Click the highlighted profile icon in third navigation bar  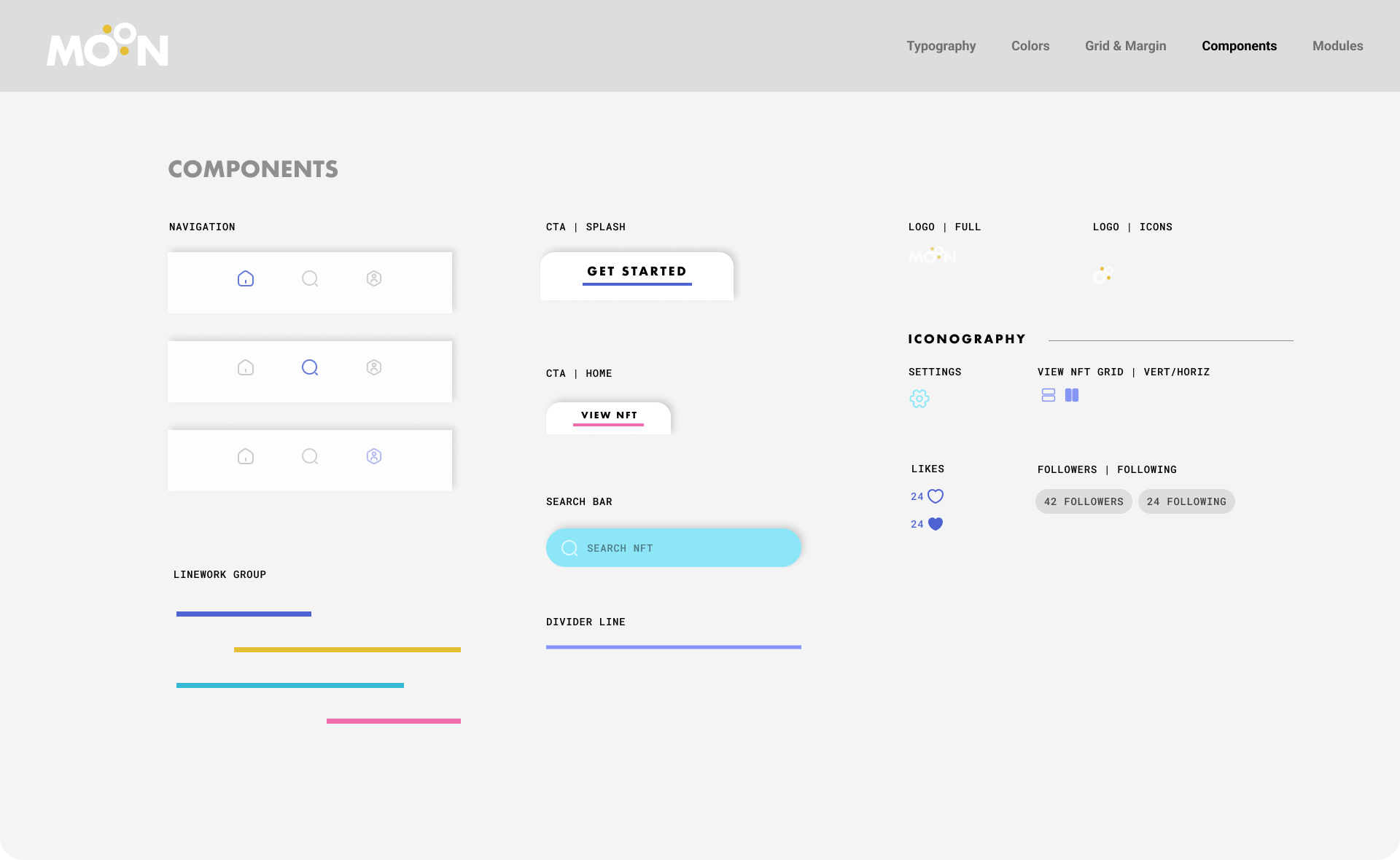[x=374, y=456]
